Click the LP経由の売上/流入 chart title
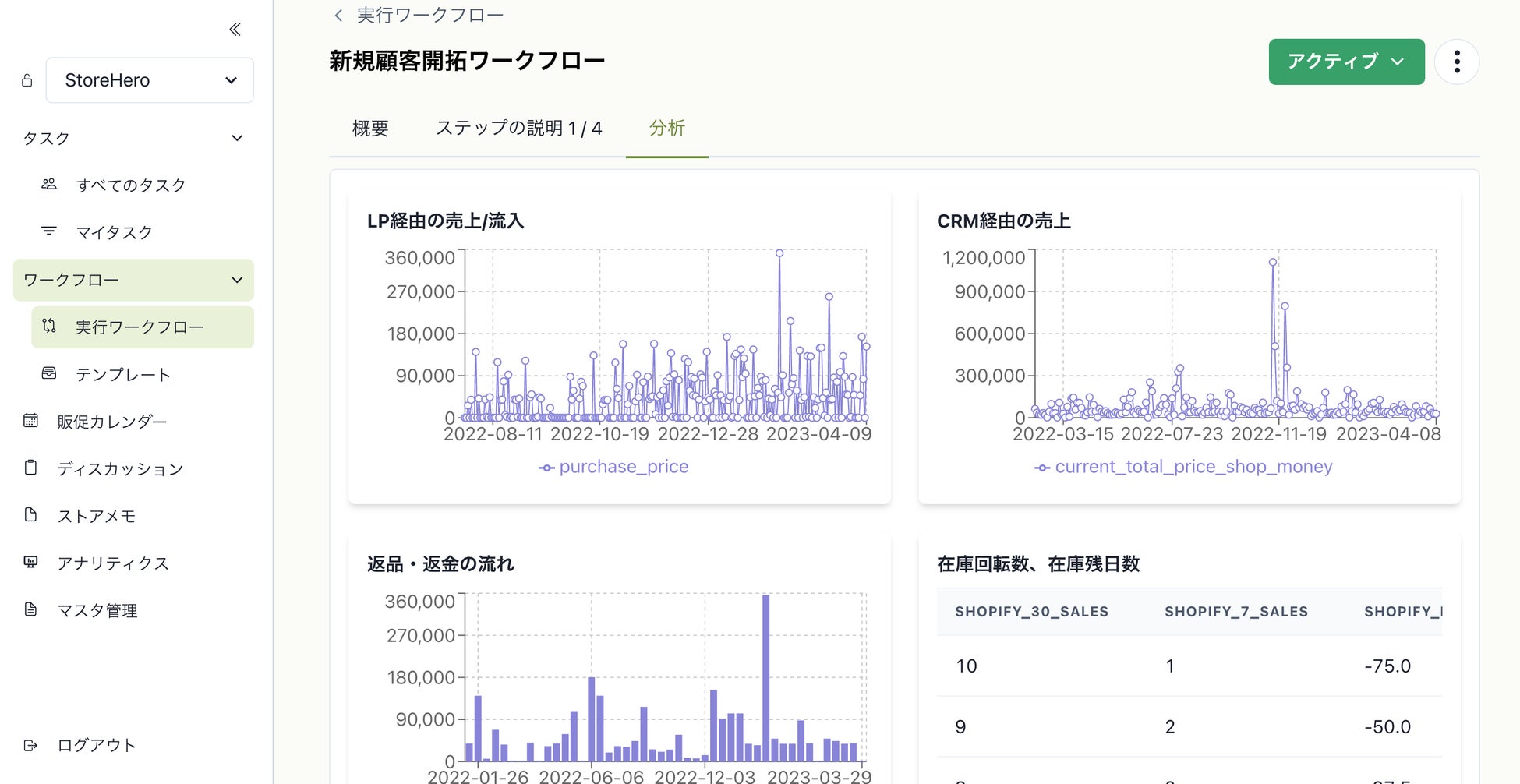This screenshot has height=784, width=1520. pos(446,221)
